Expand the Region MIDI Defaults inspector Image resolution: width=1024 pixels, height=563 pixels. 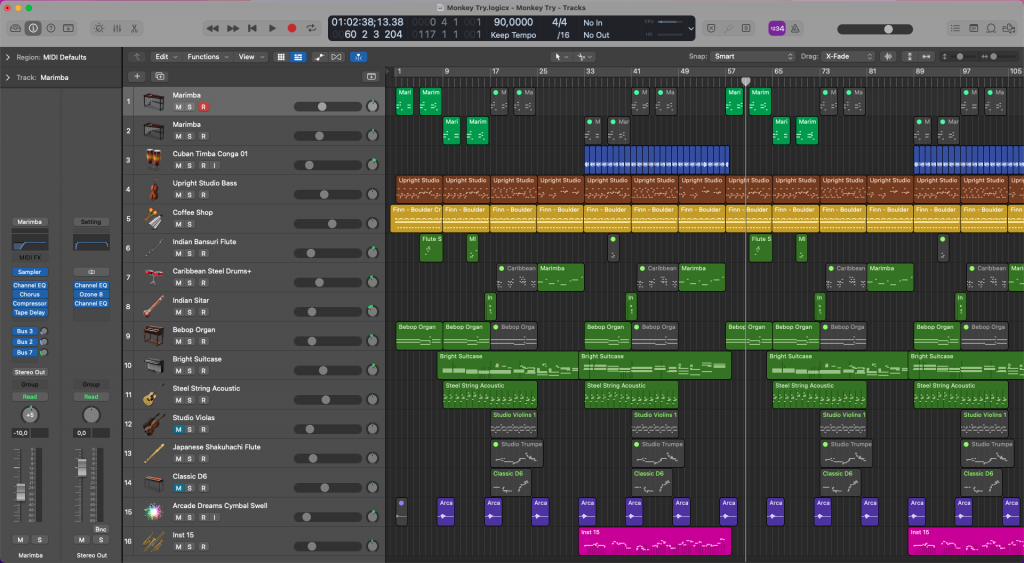[8, 57]
